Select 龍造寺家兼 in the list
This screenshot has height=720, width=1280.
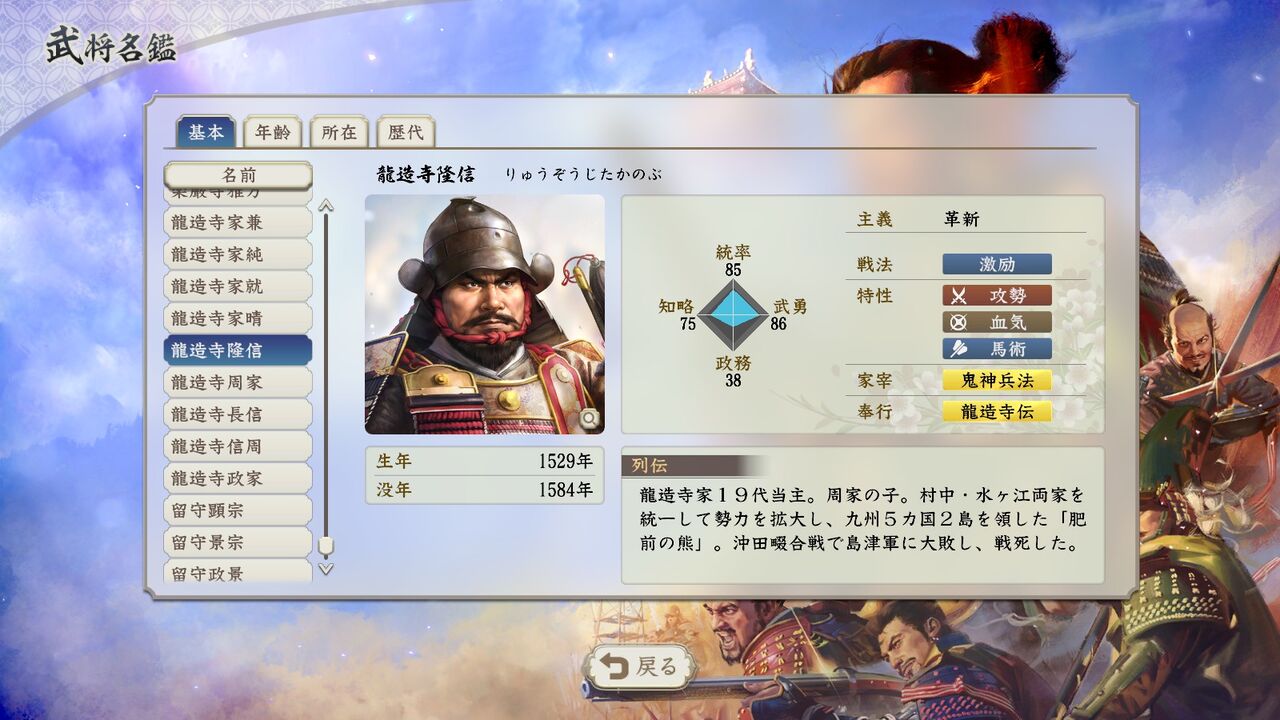coord(238,223)
